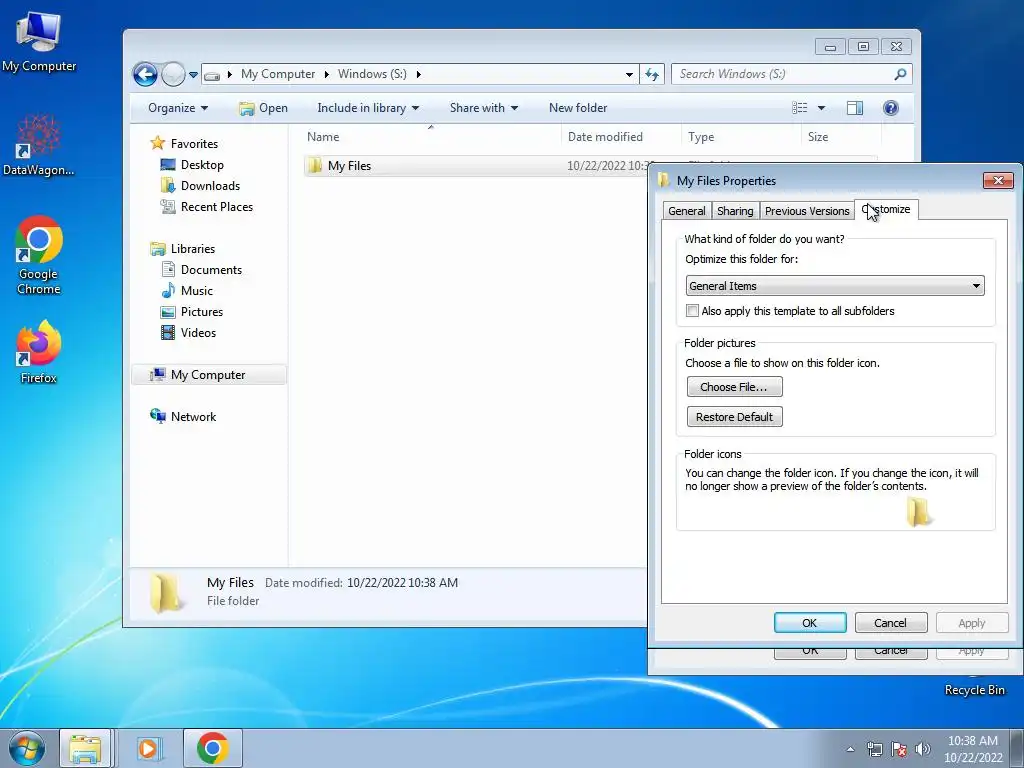Click Cancel in My Files Properties

[x=891, y=623]
